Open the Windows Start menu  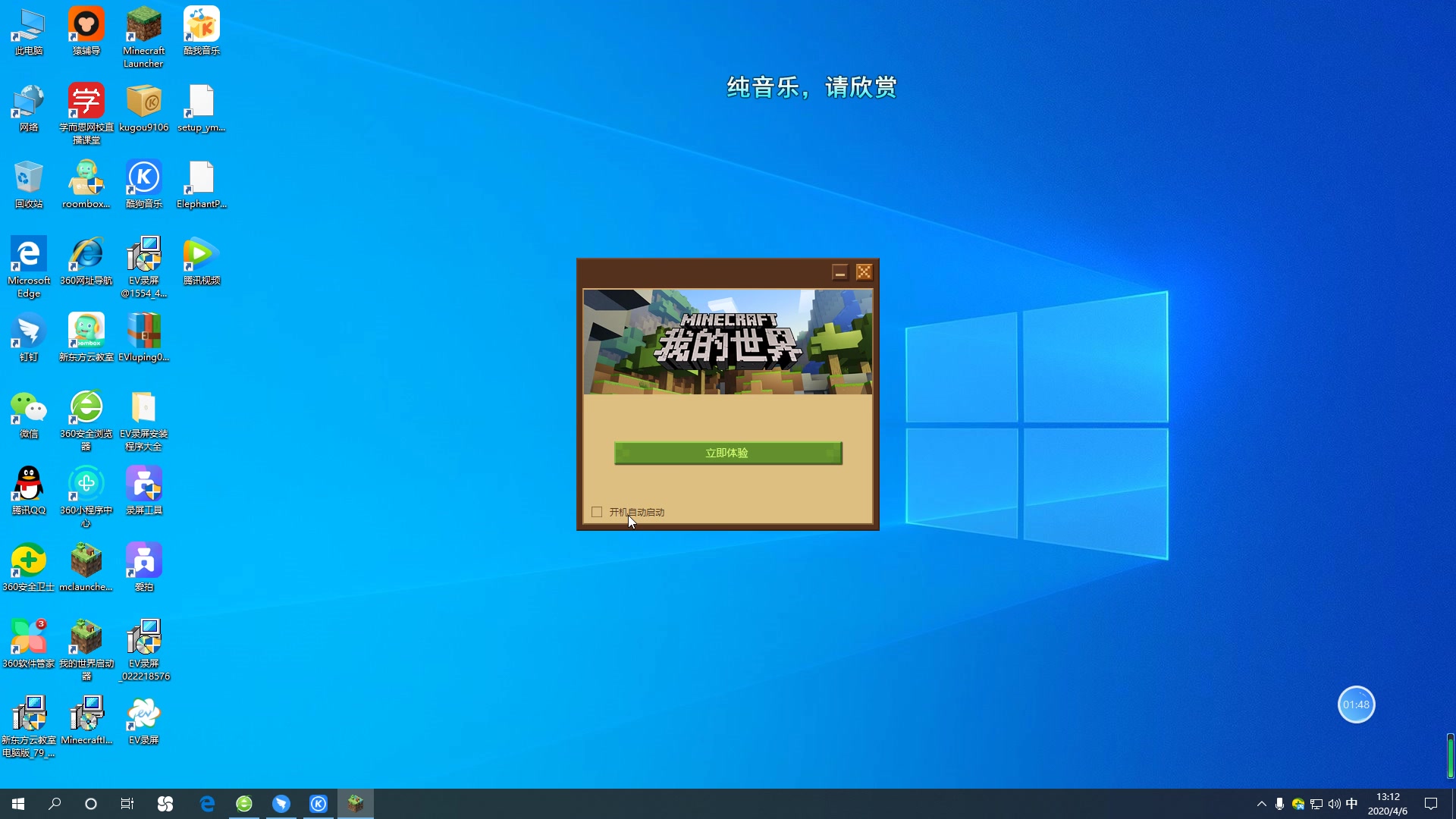(18, 804)
